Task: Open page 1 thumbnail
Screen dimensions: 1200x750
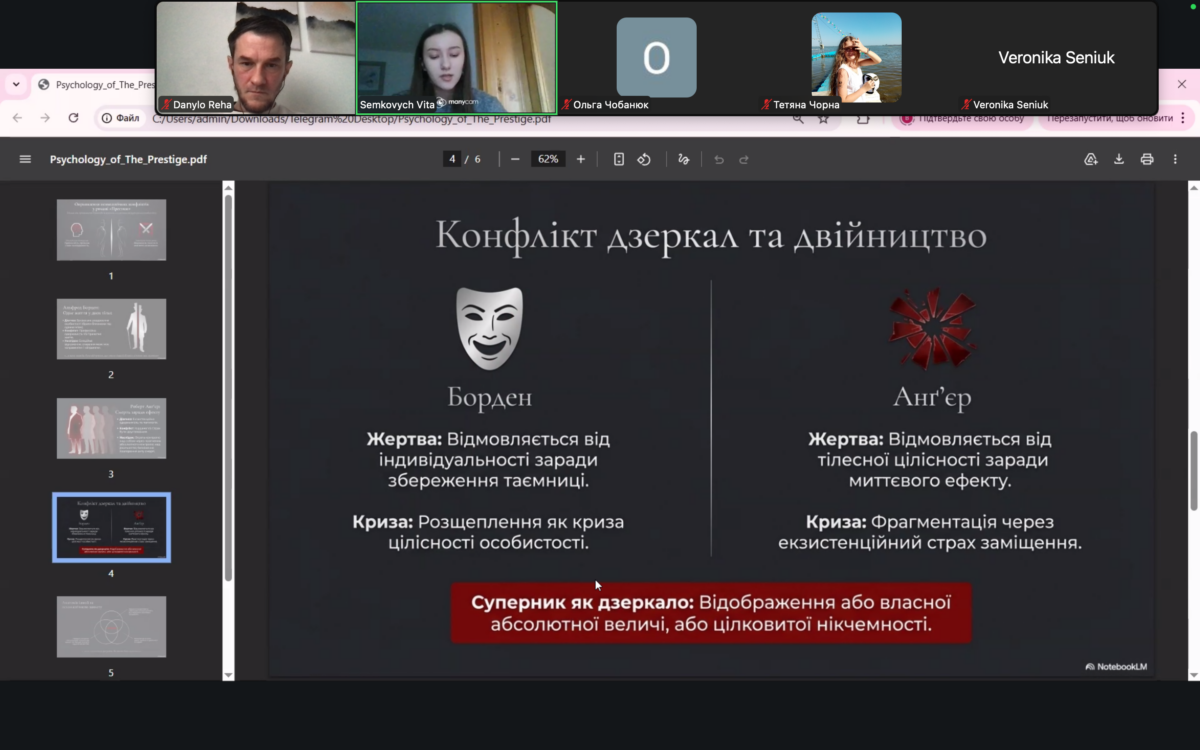Action: click(x=111, y=230)
